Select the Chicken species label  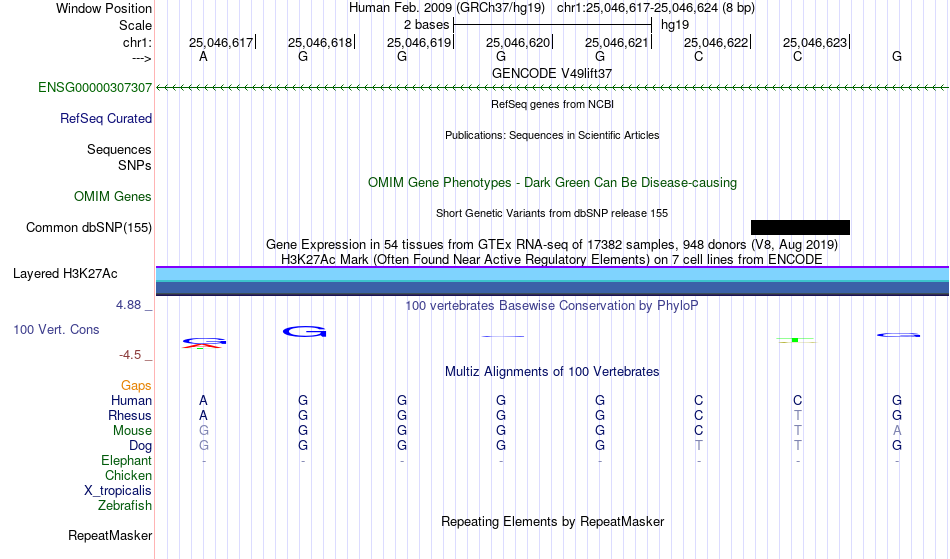click(128, 476)
